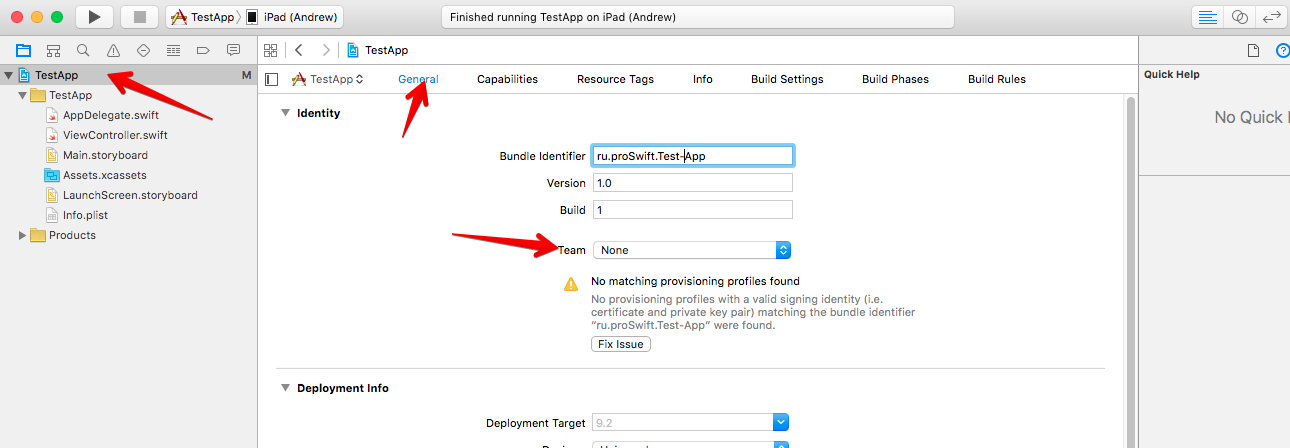
Task: Open the Report navigator speech bubble
Action: pyautogui.click(x=233, y=50)
